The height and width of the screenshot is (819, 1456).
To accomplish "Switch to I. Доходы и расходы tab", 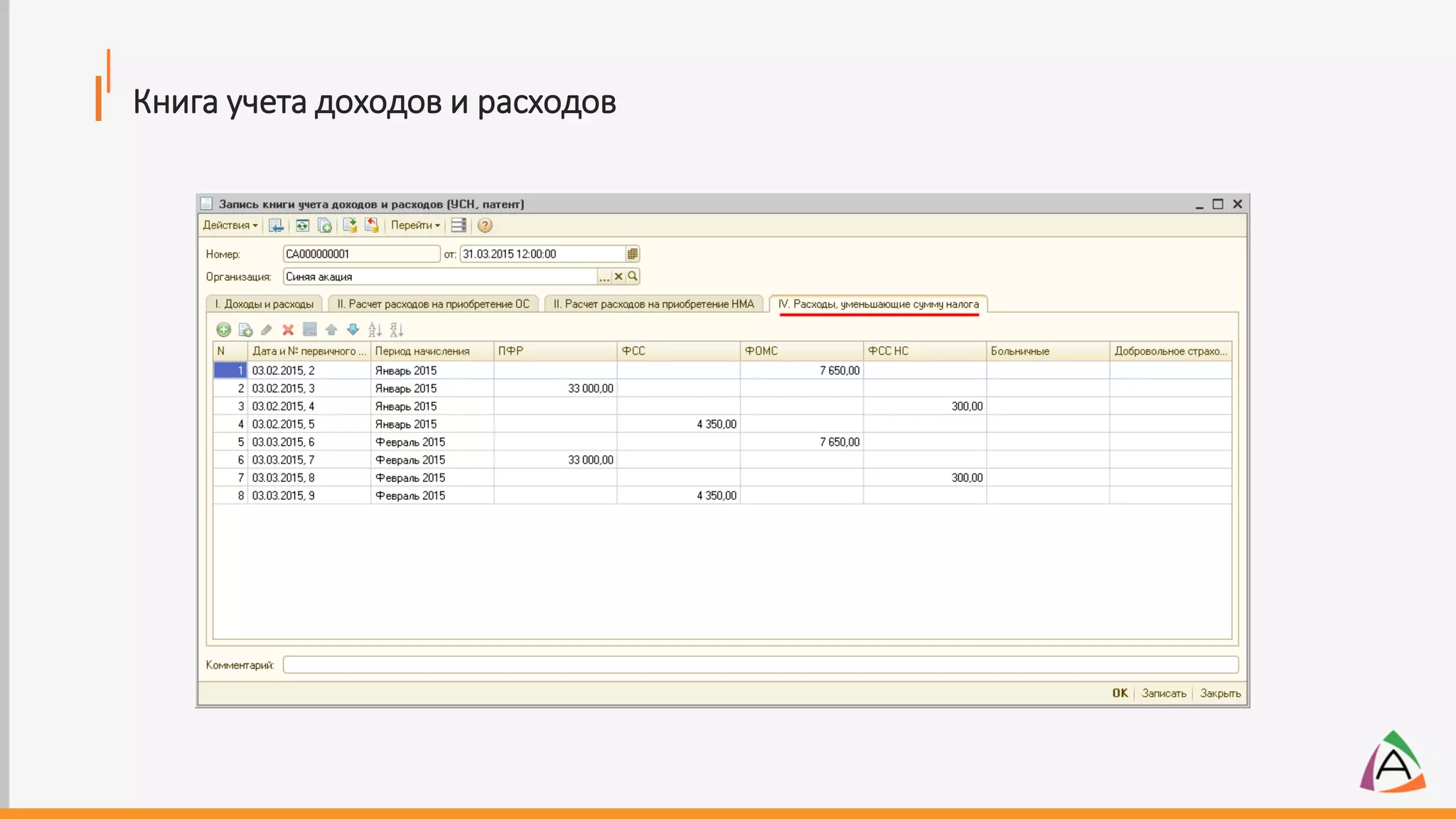I will click(264, 304).
